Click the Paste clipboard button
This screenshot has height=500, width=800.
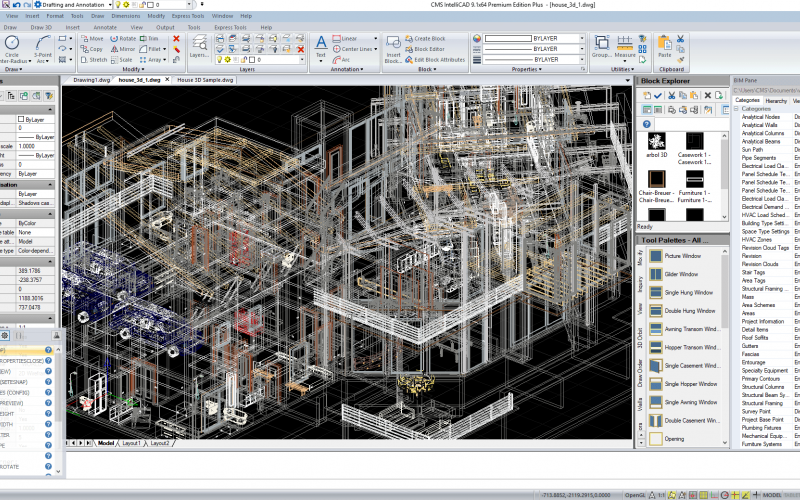[664, 45]
